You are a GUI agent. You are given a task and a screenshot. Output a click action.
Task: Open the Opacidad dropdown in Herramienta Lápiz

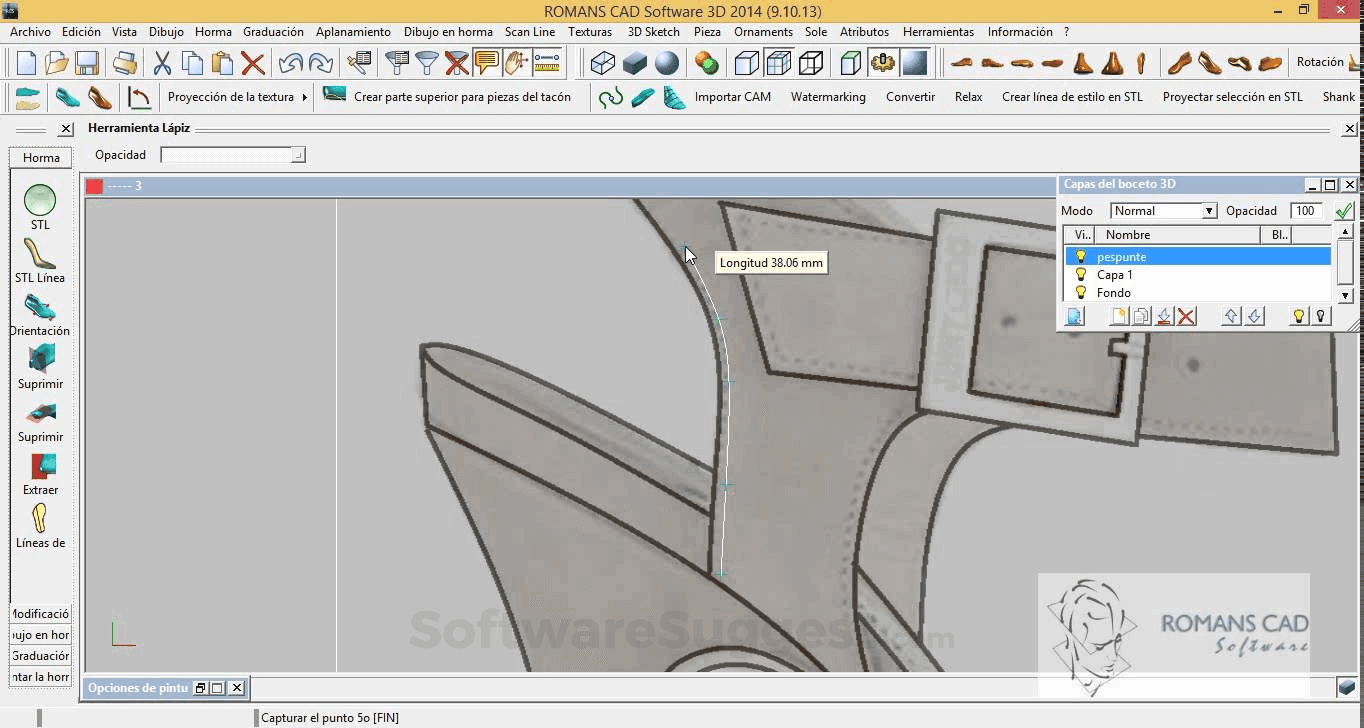[297, 155]
